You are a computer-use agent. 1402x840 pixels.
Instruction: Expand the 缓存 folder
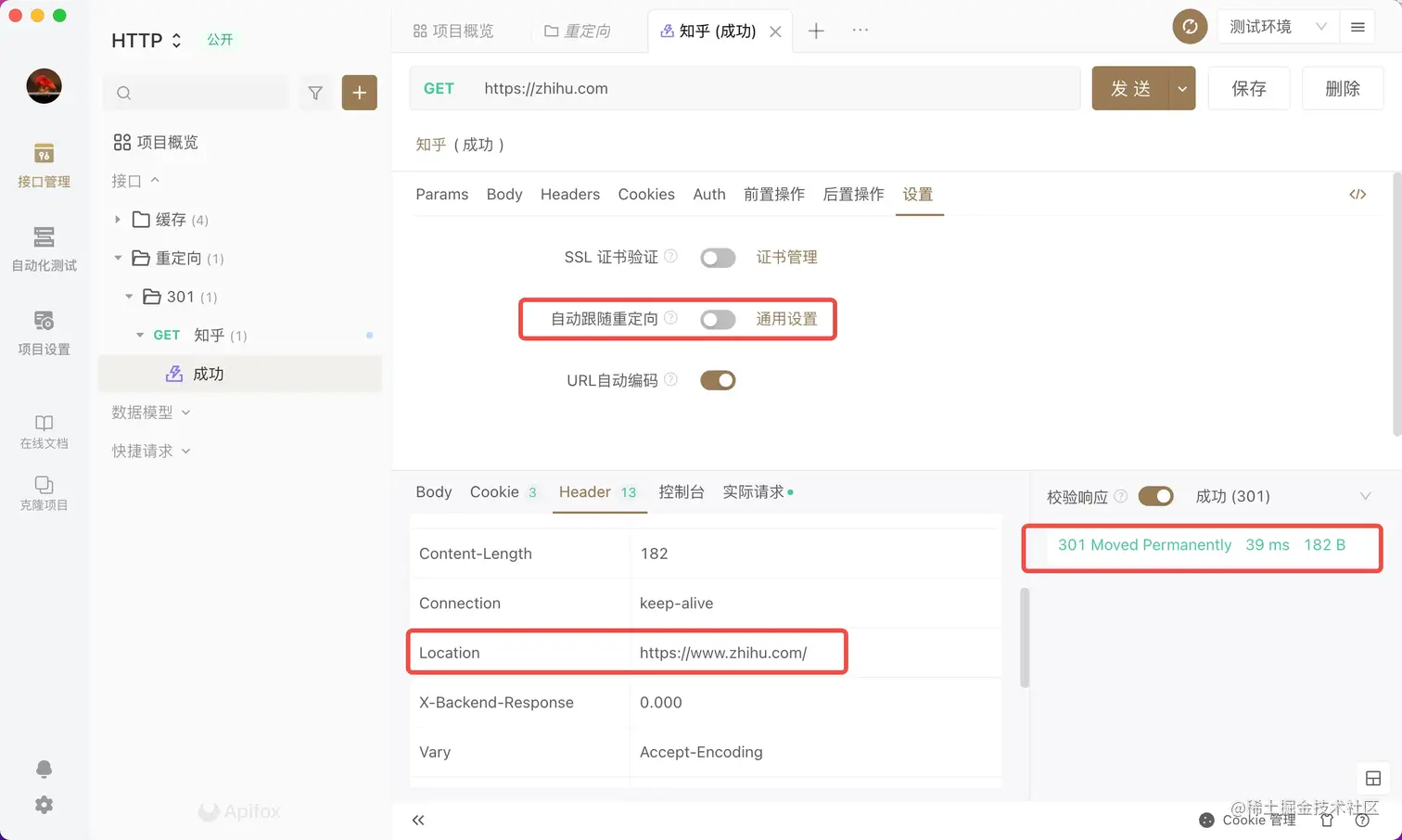pyautogui.click(x=118, y=220)
